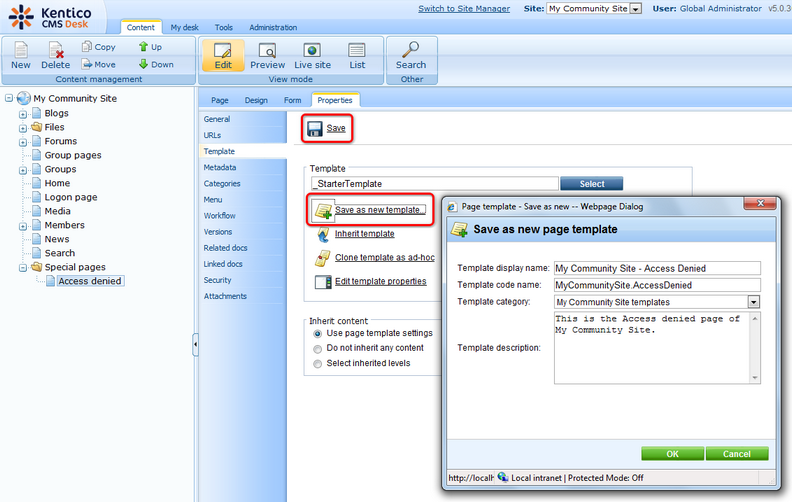Click the Edit template properties link
The image size is (792, 502).
click(380, 281)
